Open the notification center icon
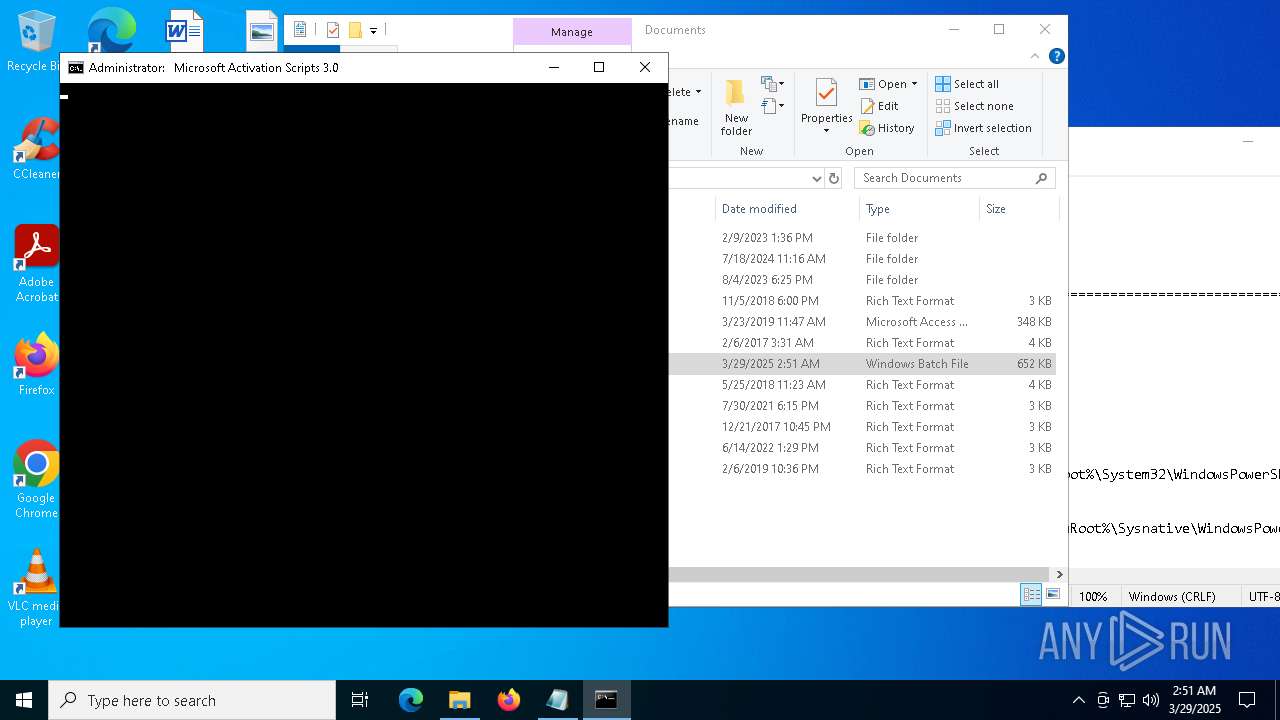The height and width of the screenshot is (720, 1280). pos(1247,700)
